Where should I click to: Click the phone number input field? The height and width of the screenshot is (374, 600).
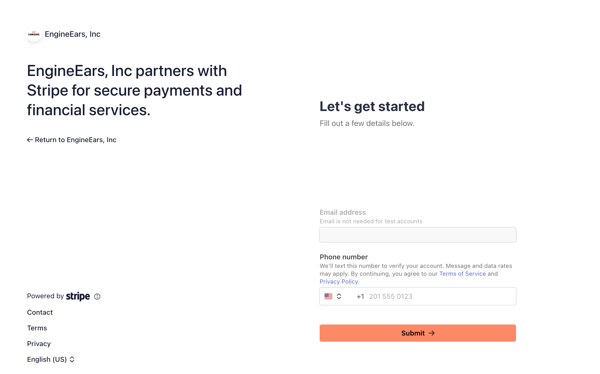(x=418, y=296)
